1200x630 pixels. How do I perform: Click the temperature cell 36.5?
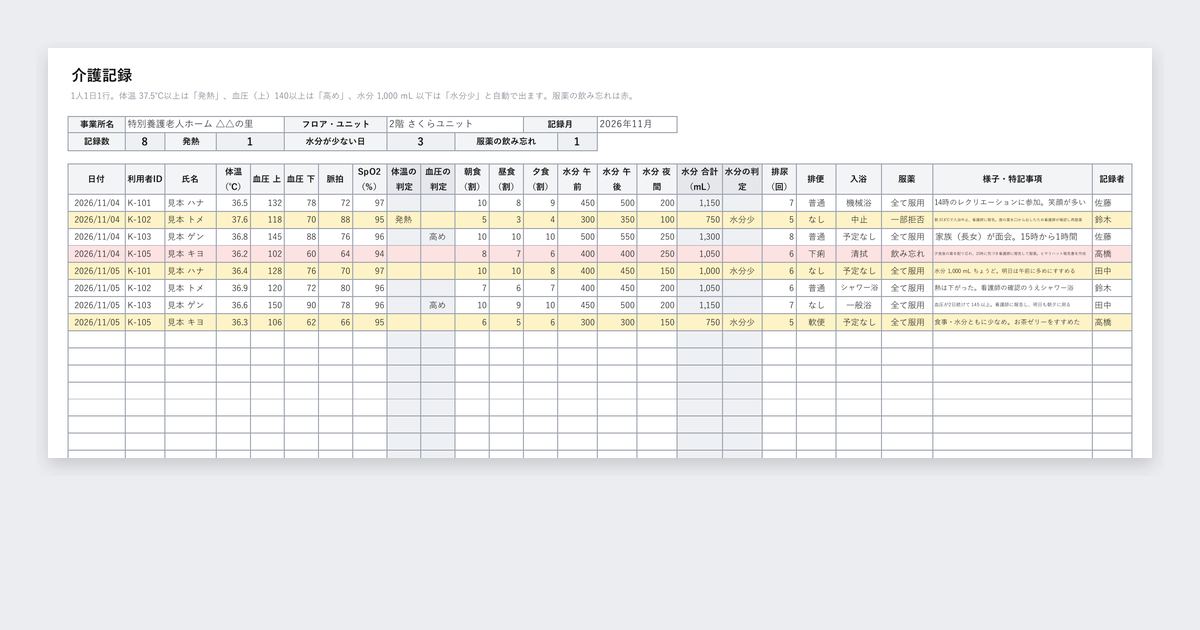coord(233,203)
